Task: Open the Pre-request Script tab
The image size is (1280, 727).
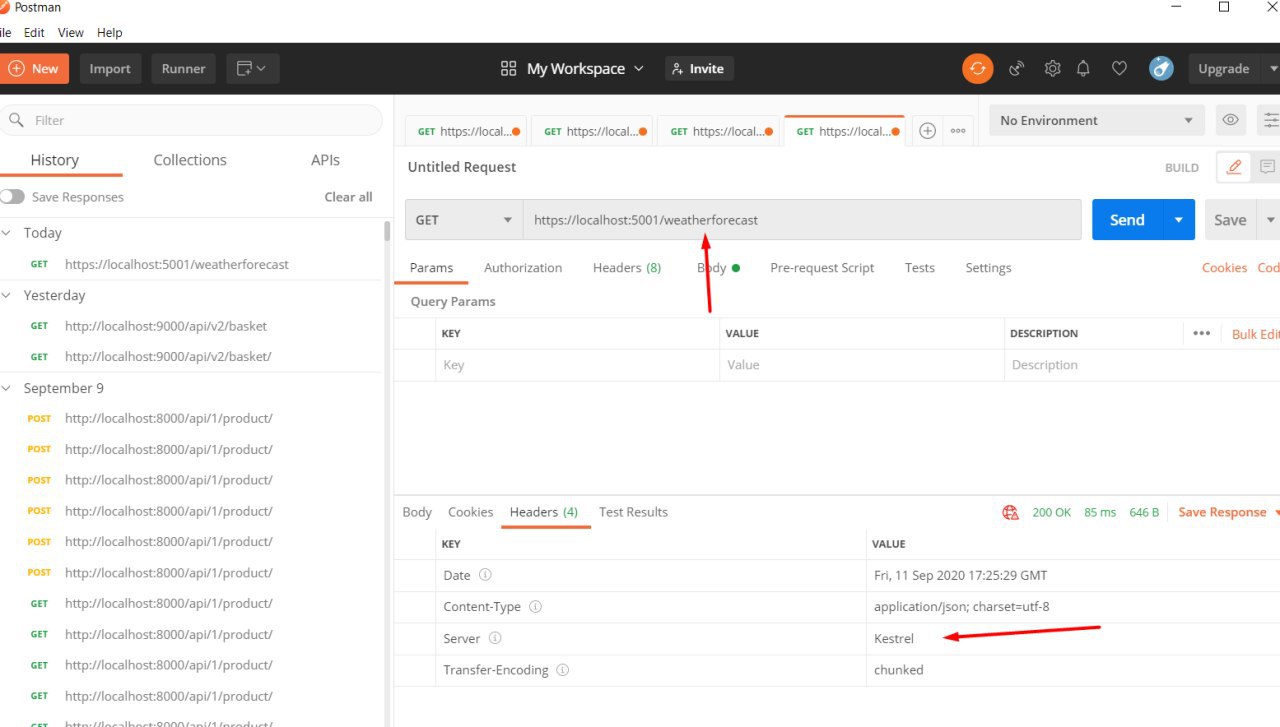Action: [x=822, y=268]
